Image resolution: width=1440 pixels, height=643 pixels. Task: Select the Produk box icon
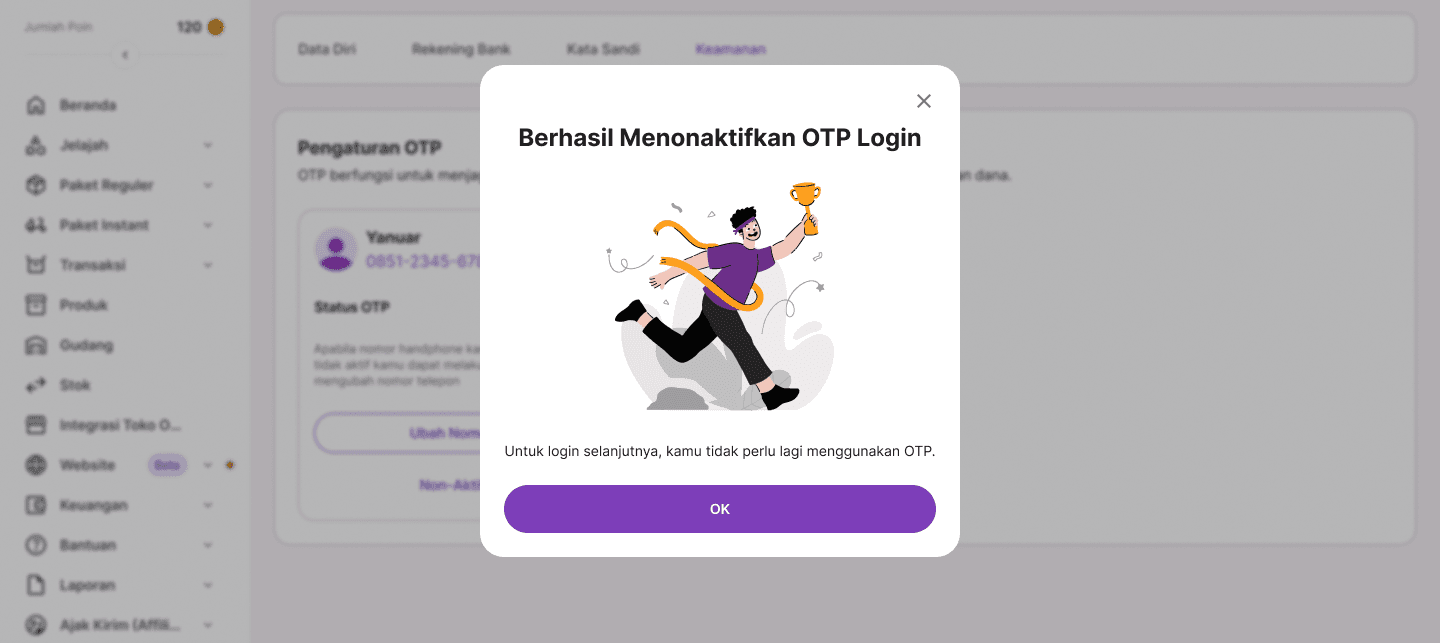(36, 305)
